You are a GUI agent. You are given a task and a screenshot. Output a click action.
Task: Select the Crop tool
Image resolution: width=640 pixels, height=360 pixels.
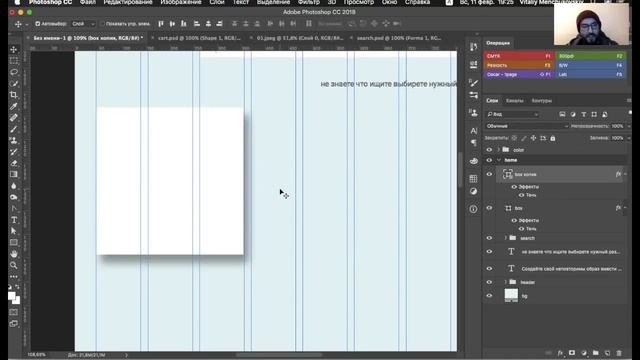13,95
